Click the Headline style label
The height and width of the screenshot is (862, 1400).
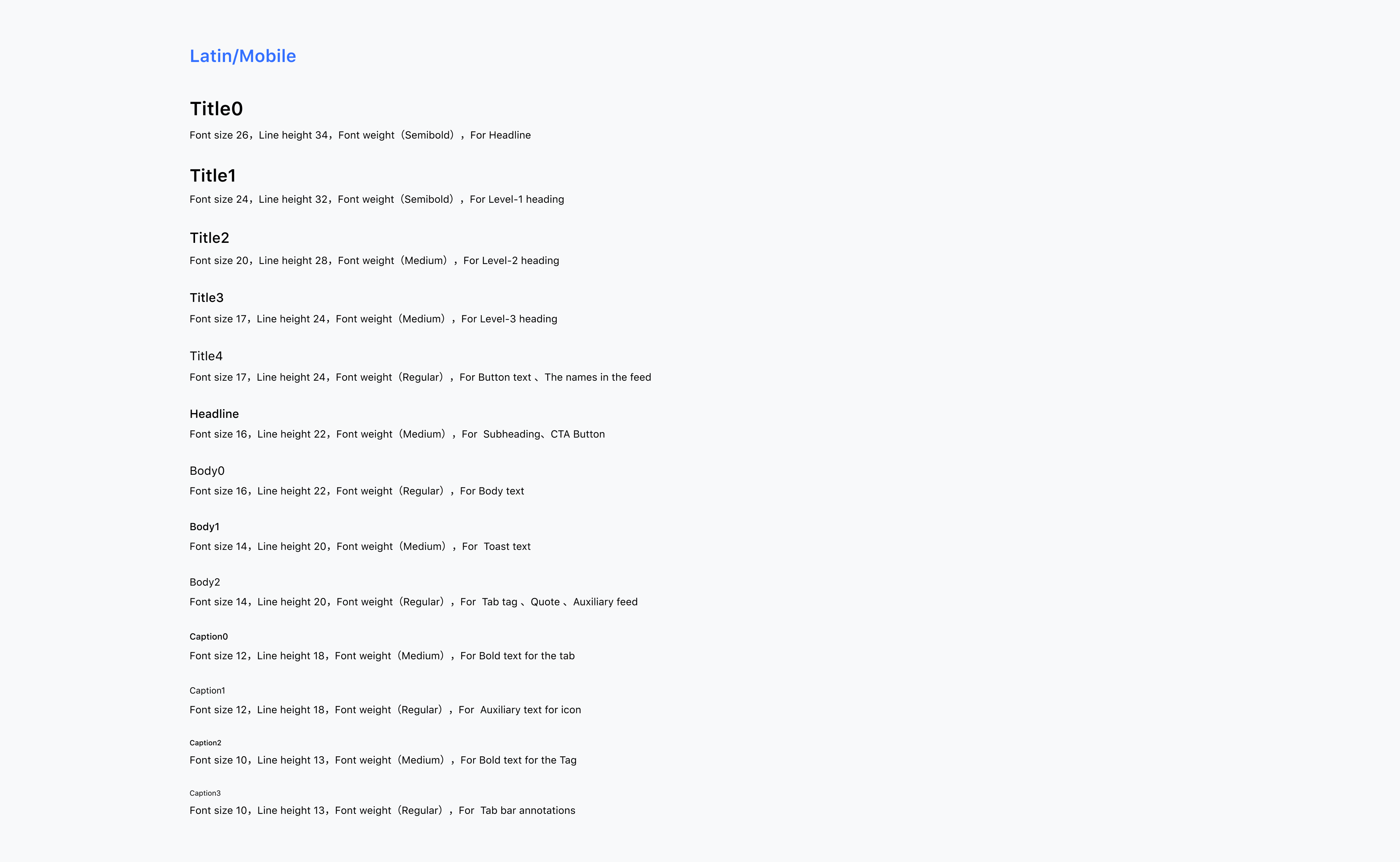click(x=214, y=414)
